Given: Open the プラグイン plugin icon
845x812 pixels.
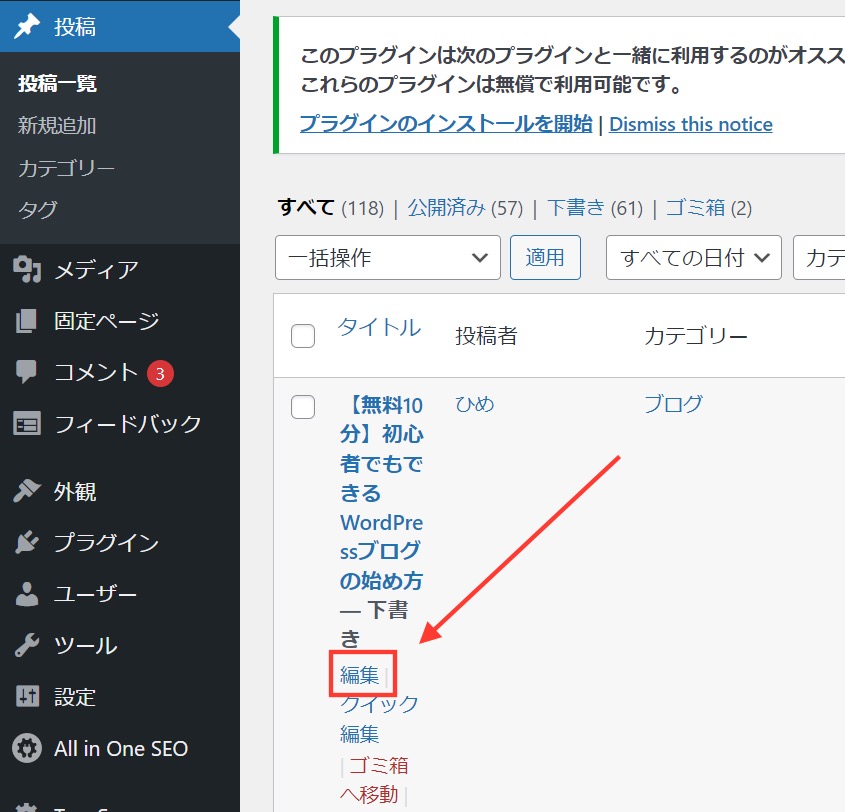Looking at the screenshot, I should (x=24, y=543).
